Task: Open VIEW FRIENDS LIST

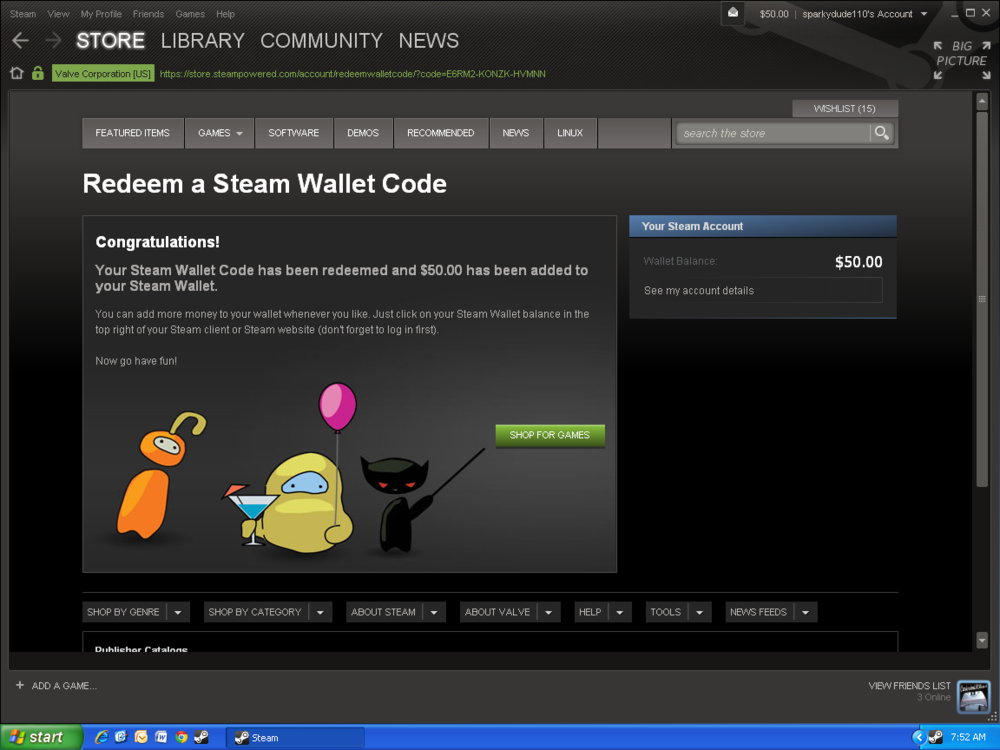Action: pos(909,686)
